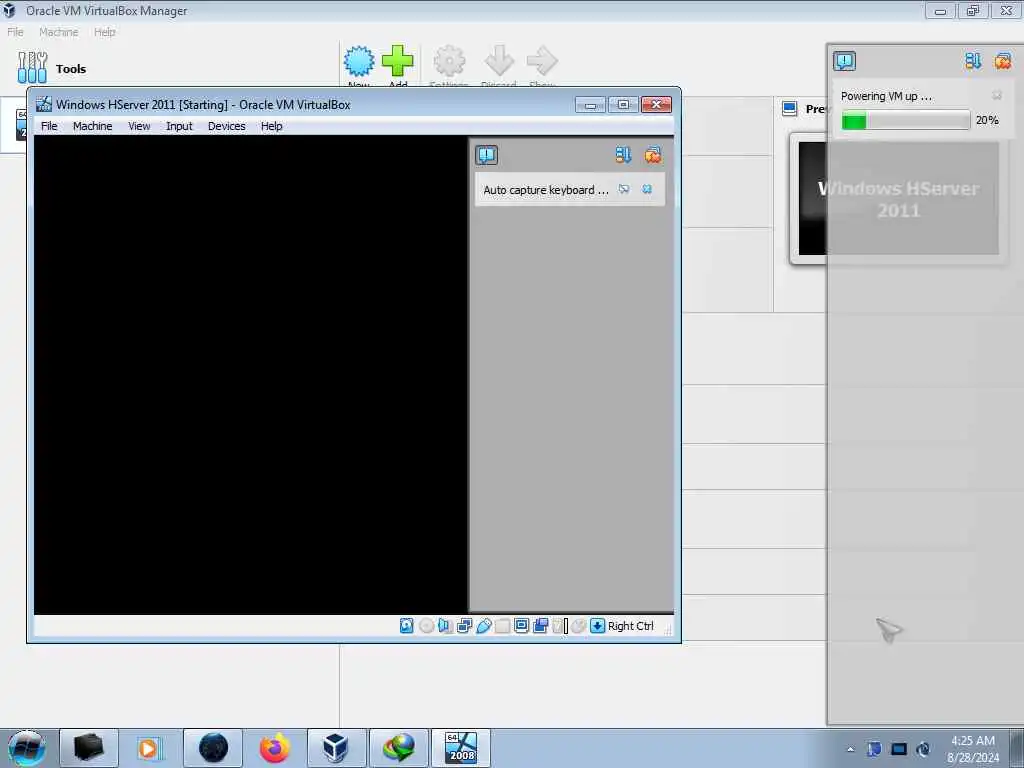Maximize the Windows HServer 2011 VM window
This screenshot has height=768, width=1024.
point(623,105)
